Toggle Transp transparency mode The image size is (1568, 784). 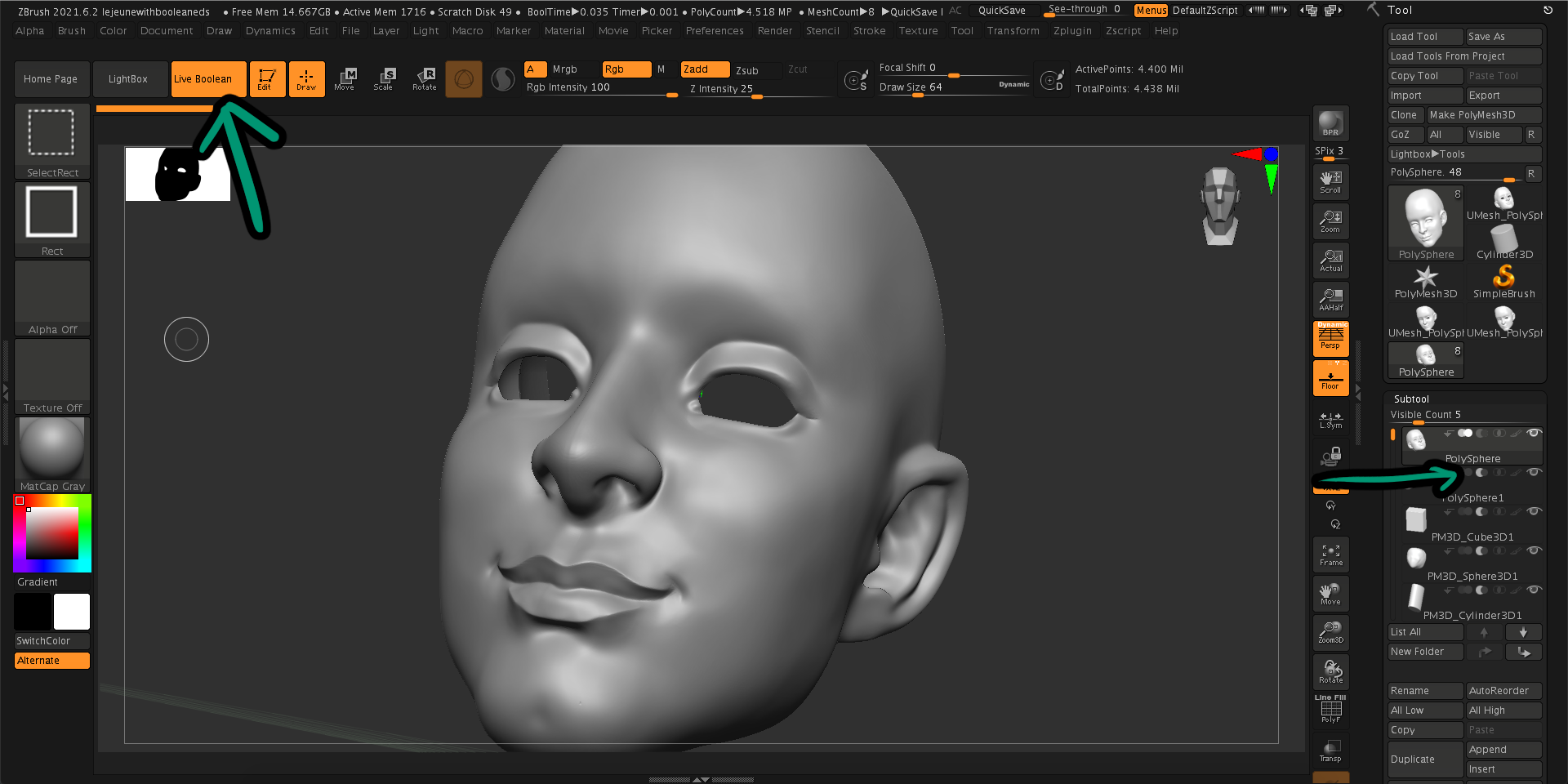click(x=1330, y=751)
